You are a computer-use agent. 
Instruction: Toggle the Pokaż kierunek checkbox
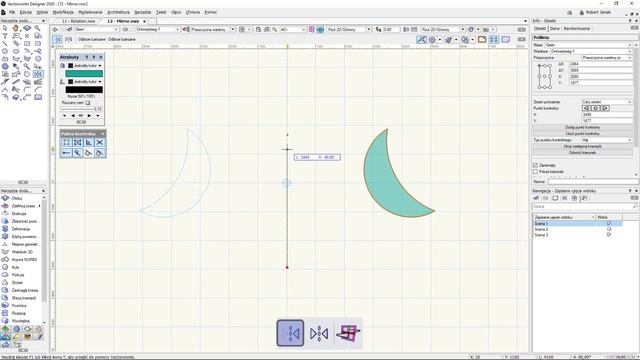coord(536,172)
